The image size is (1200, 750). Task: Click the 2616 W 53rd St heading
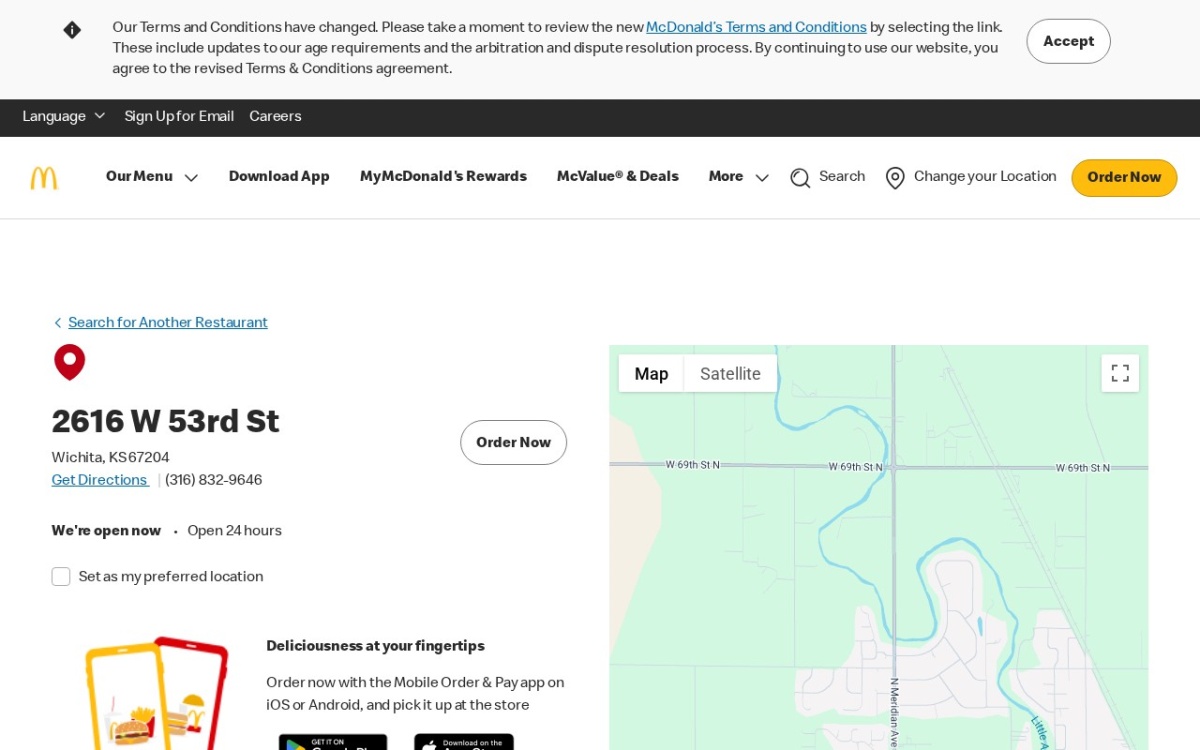click(165, 422)
